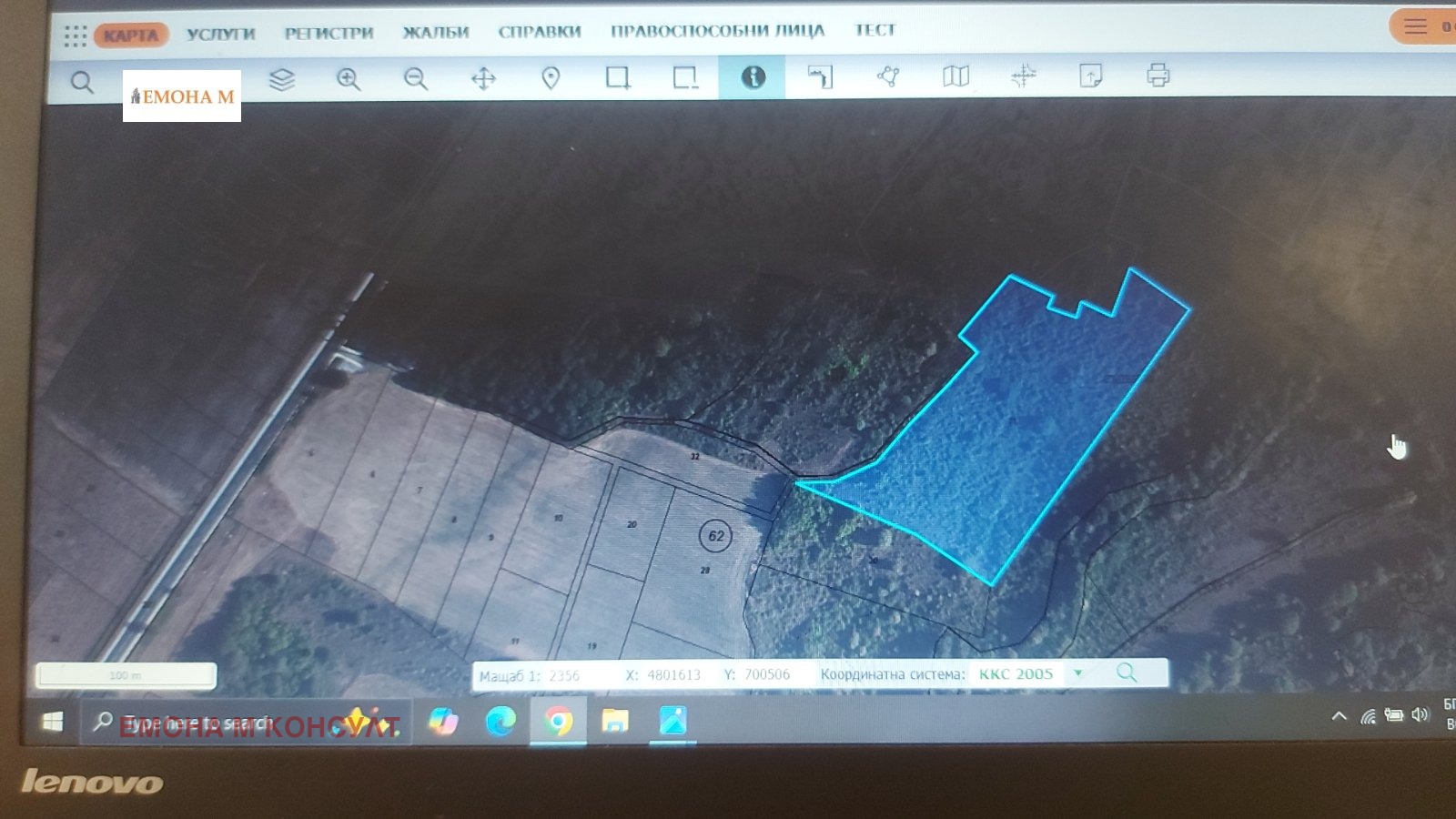Open the hamburger menu at top right
1456x819 pixels.
(1415, 26)
